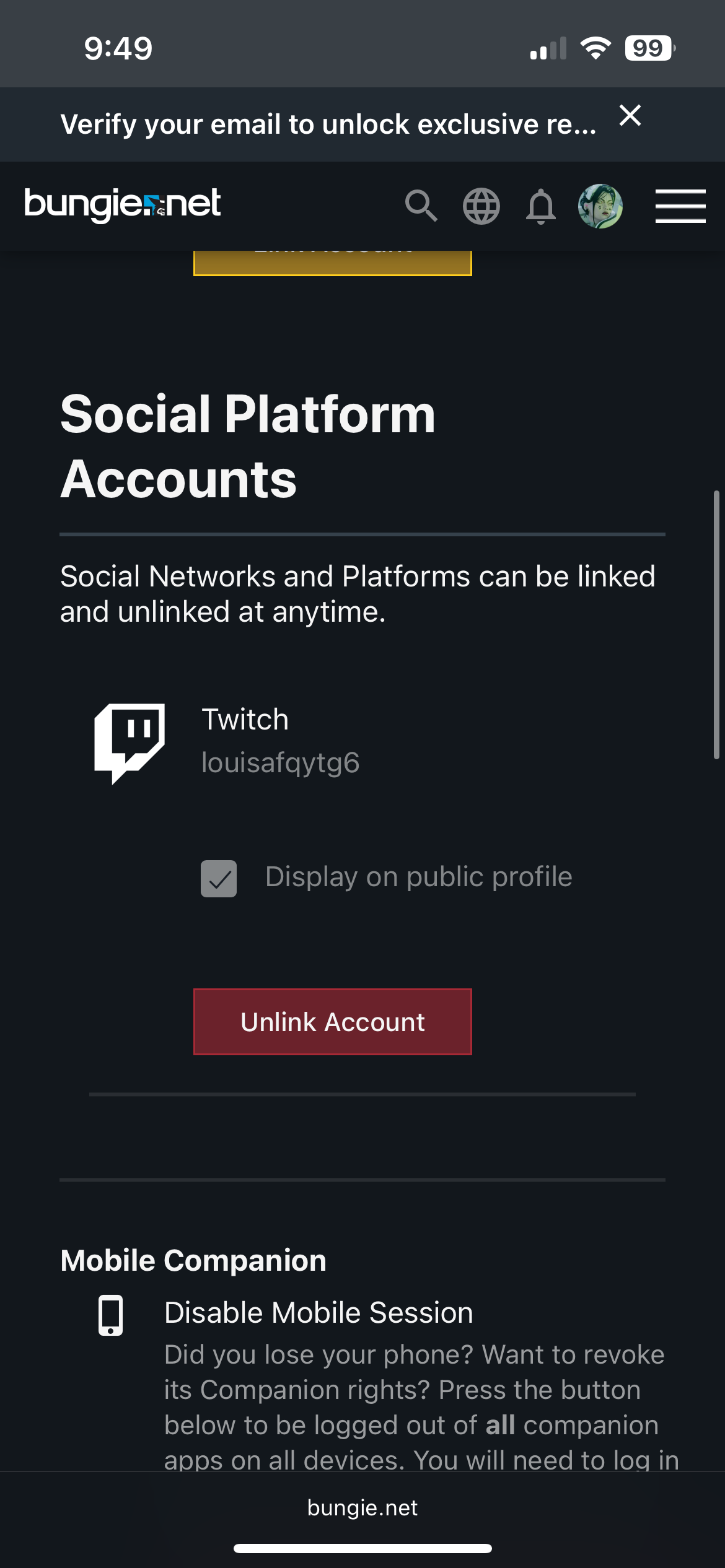
Task: Select the Twitch platform name label
Action: tap(245, 720)
